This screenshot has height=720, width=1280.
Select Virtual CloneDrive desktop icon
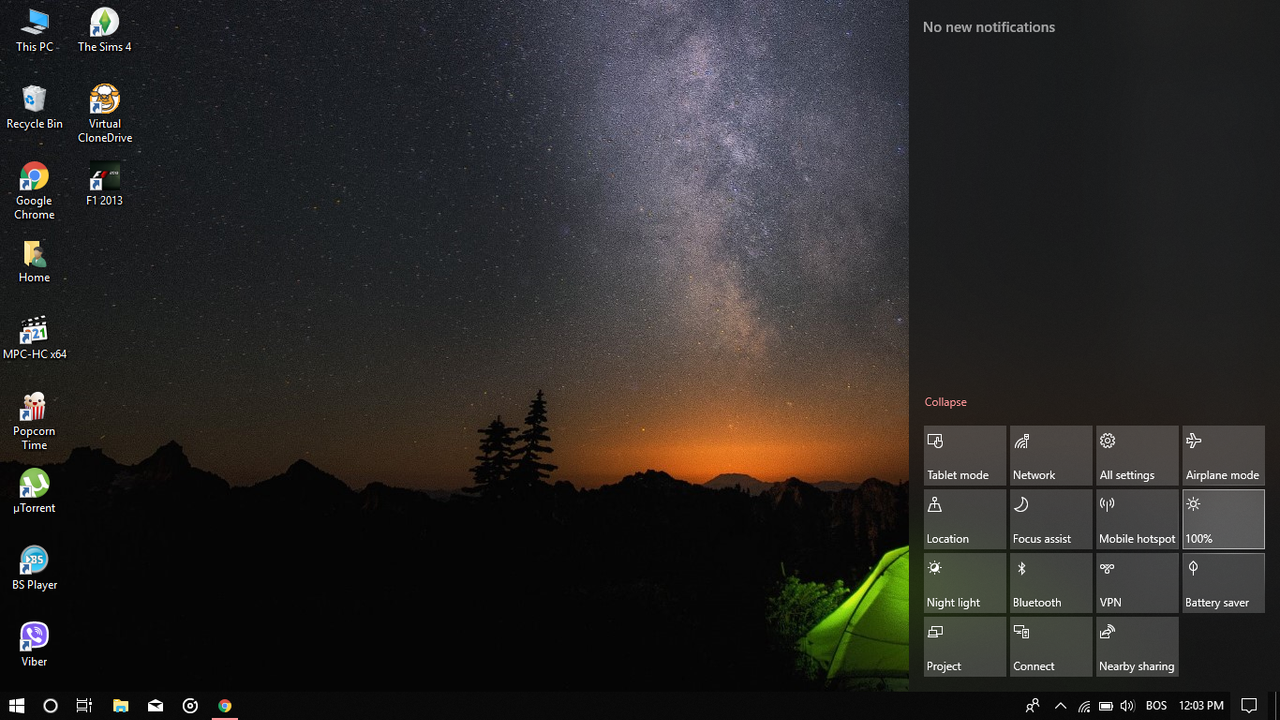pyautogui.click(x=104, y=114)
